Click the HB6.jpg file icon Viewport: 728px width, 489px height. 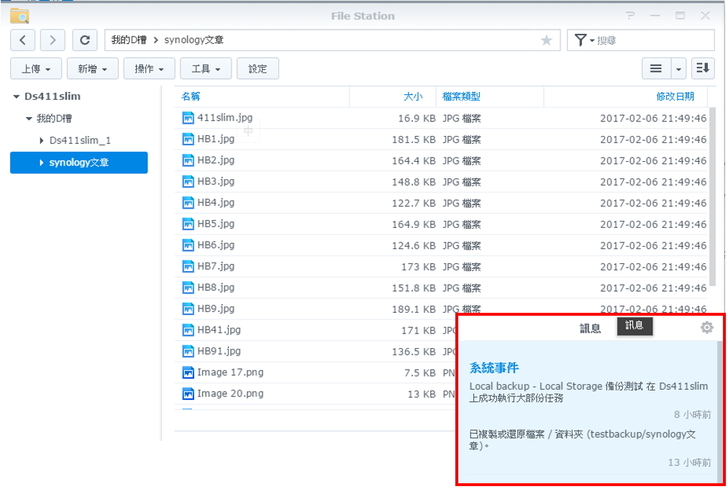188,245
